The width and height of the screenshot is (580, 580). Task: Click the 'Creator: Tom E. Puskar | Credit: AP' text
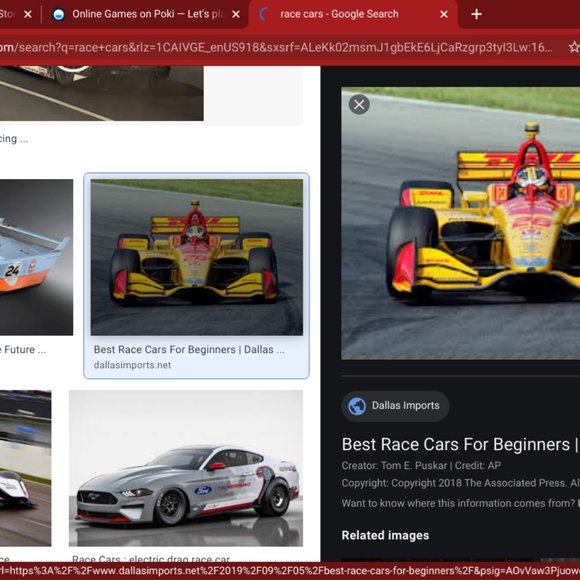click(421, 466)
